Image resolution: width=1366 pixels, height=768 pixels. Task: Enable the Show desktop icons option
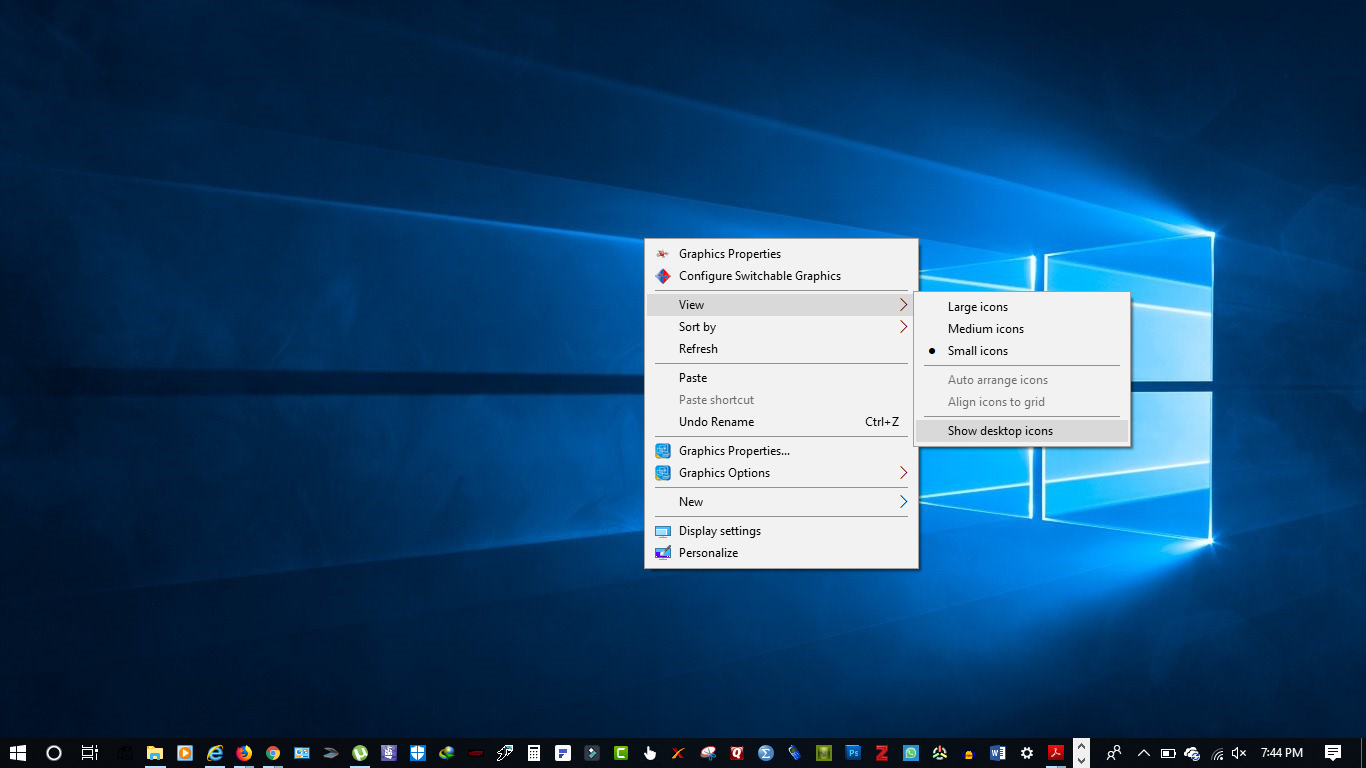coord(1000,430)
